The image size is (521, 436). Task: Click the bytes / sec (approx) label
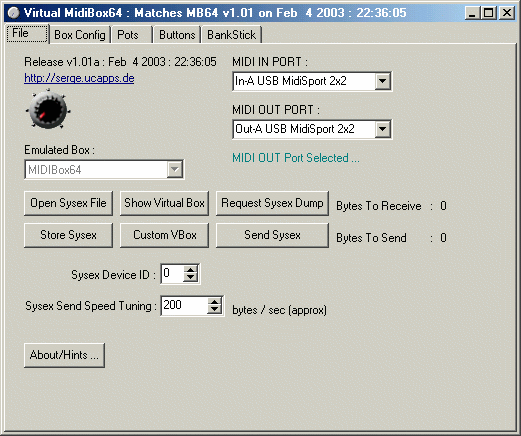point(279,310)
